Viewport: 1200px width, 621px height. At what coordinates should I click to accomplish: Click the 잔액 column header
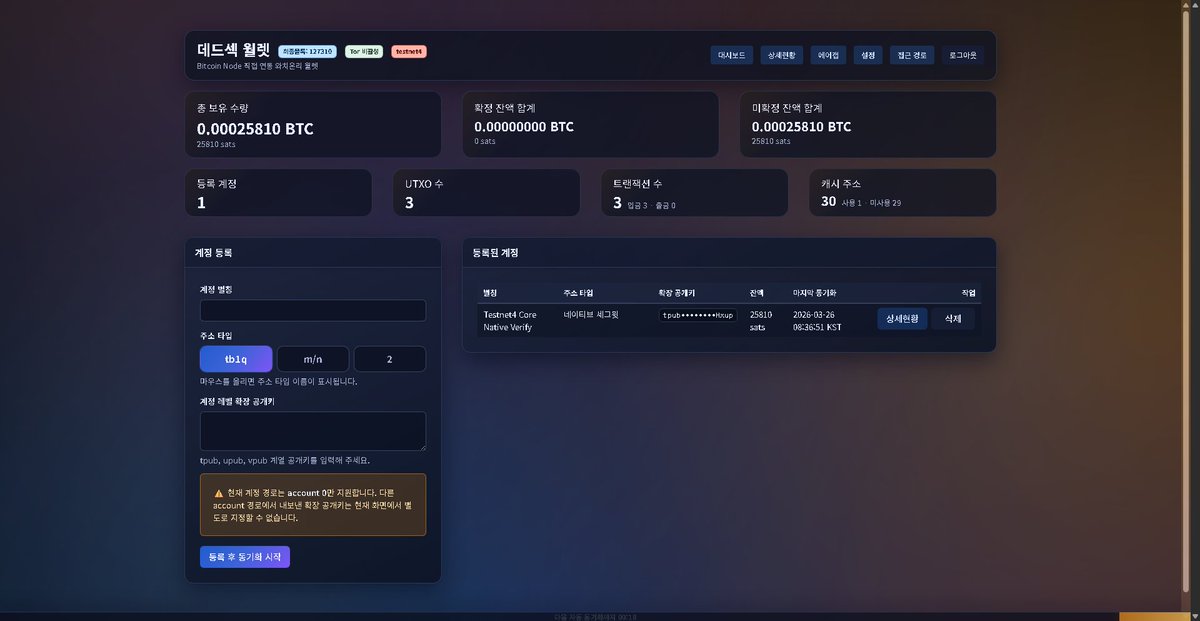click(x=756, y=293)
